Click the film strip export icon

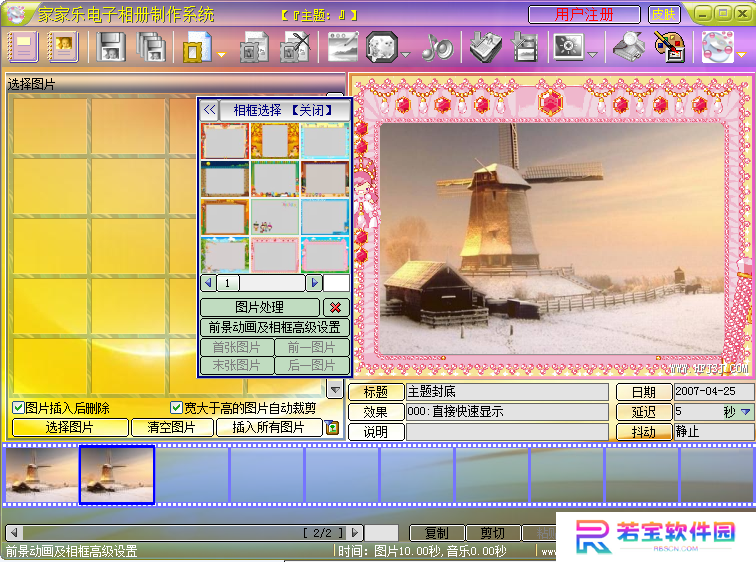coord(526,47)
